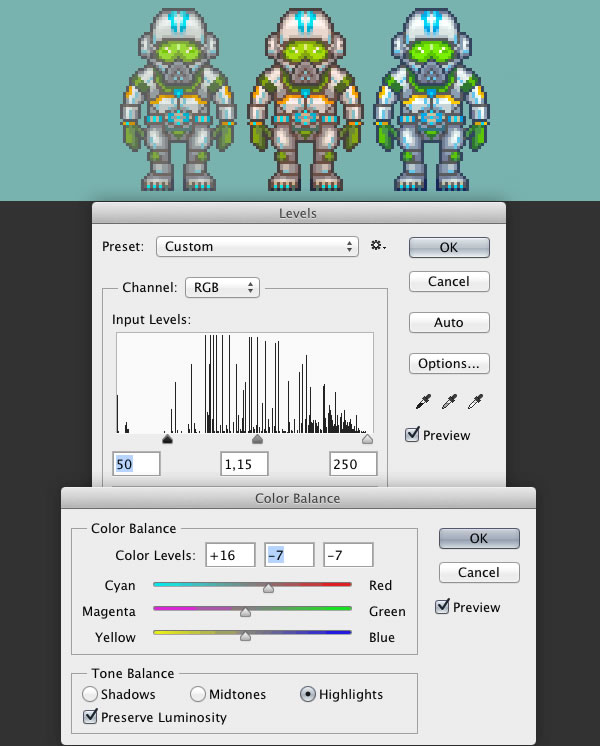Select the gray point eyedropper in Levels

click(449, 402)
